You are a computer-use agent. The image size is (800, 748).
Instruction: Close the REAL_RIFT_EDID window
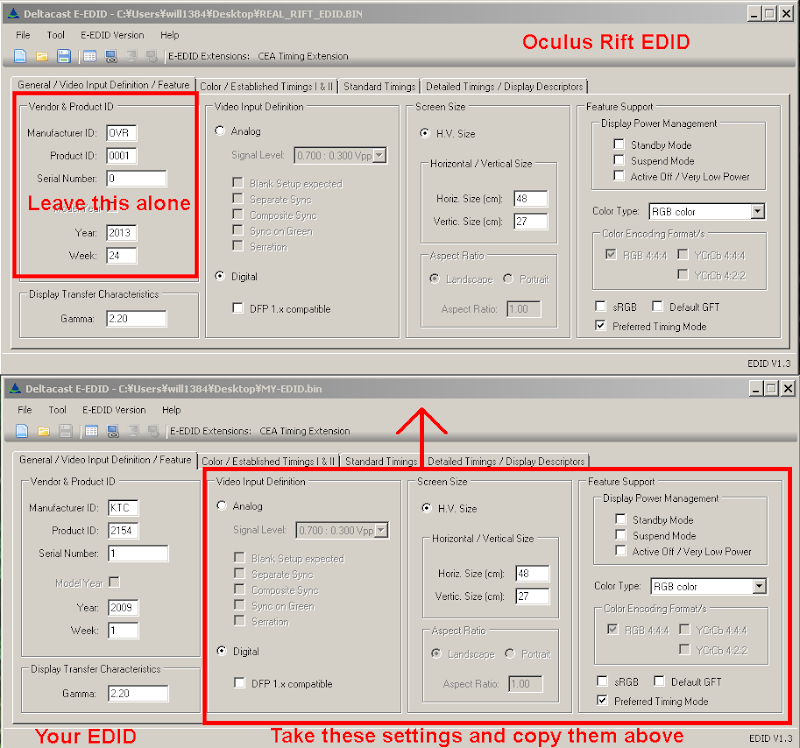786,14
